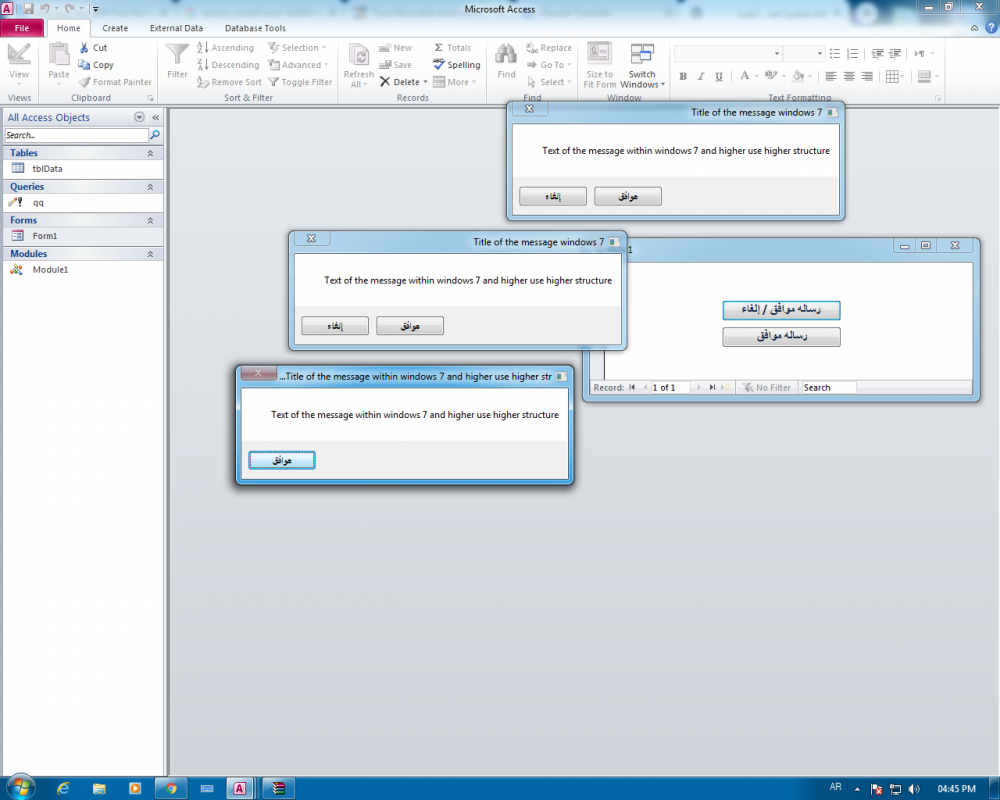Toggle Bold text formatting
Image resolution: width=1000 pixels, height=800 pixels.
coord(683,76)
